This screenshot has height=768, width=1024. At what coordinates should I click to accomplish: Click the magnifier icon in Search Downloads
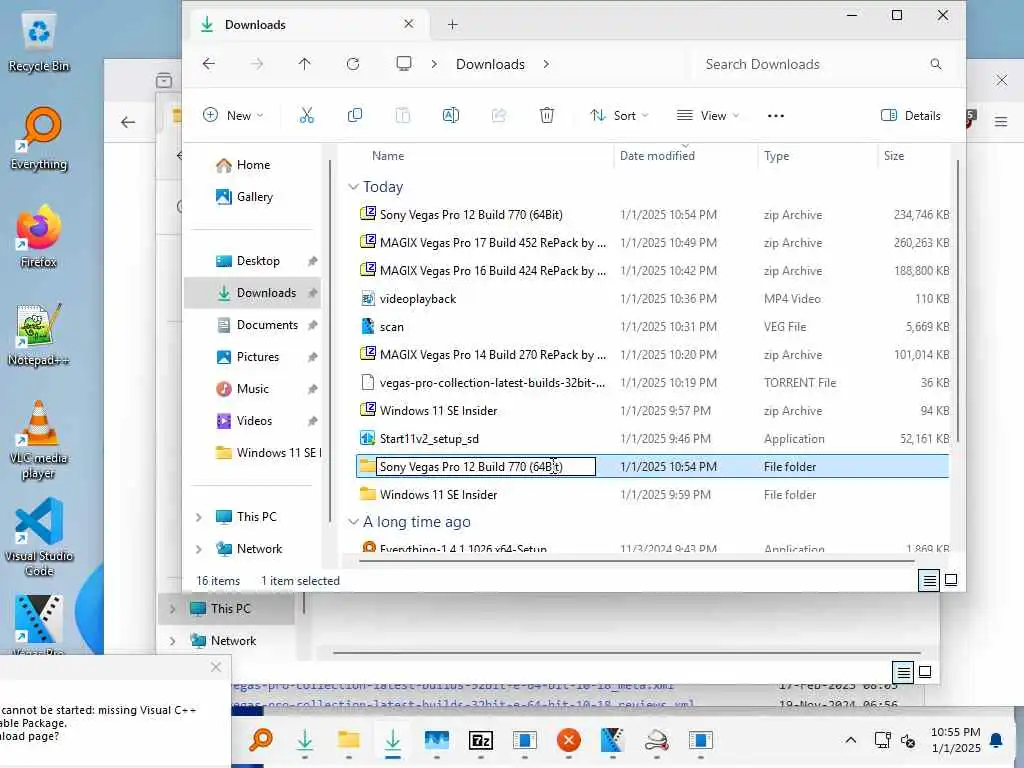click(936, 64)
